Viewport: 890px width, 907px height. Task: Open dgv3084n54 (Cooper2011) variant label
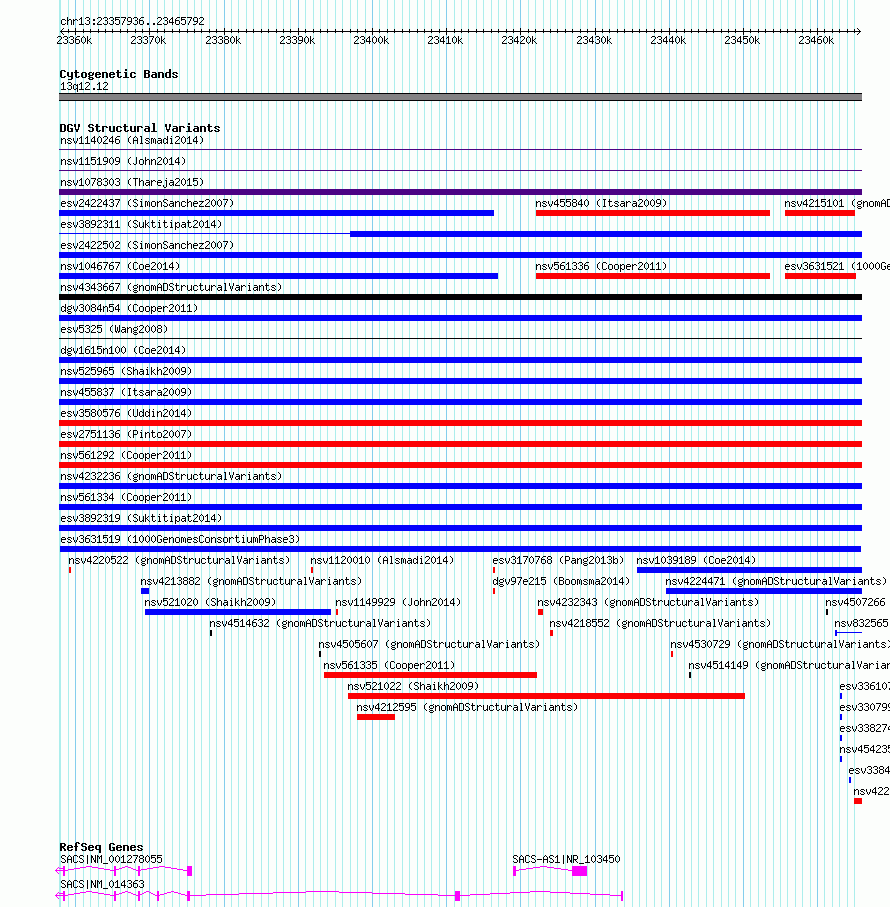tap(129, 308)
